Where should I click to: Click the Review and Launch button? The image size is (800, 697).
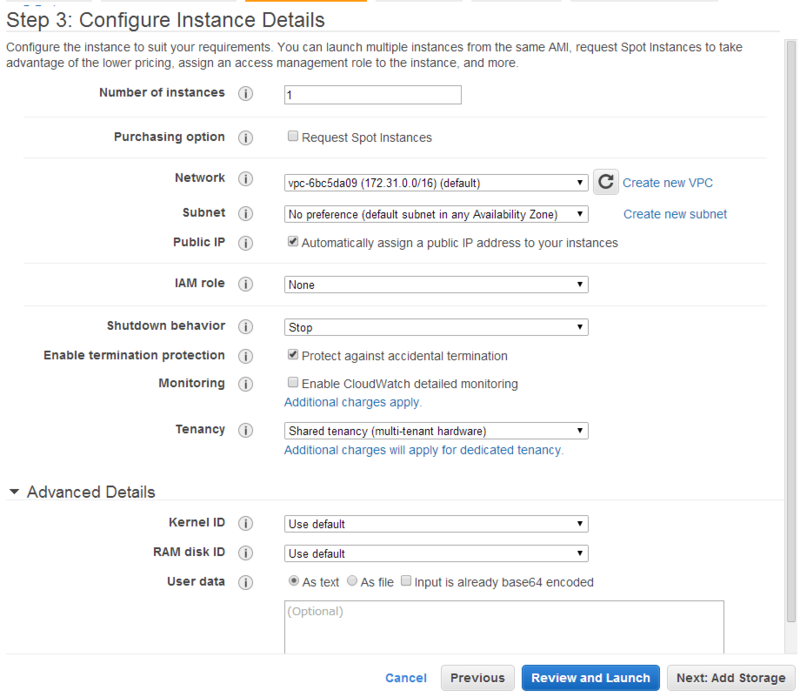591,678
